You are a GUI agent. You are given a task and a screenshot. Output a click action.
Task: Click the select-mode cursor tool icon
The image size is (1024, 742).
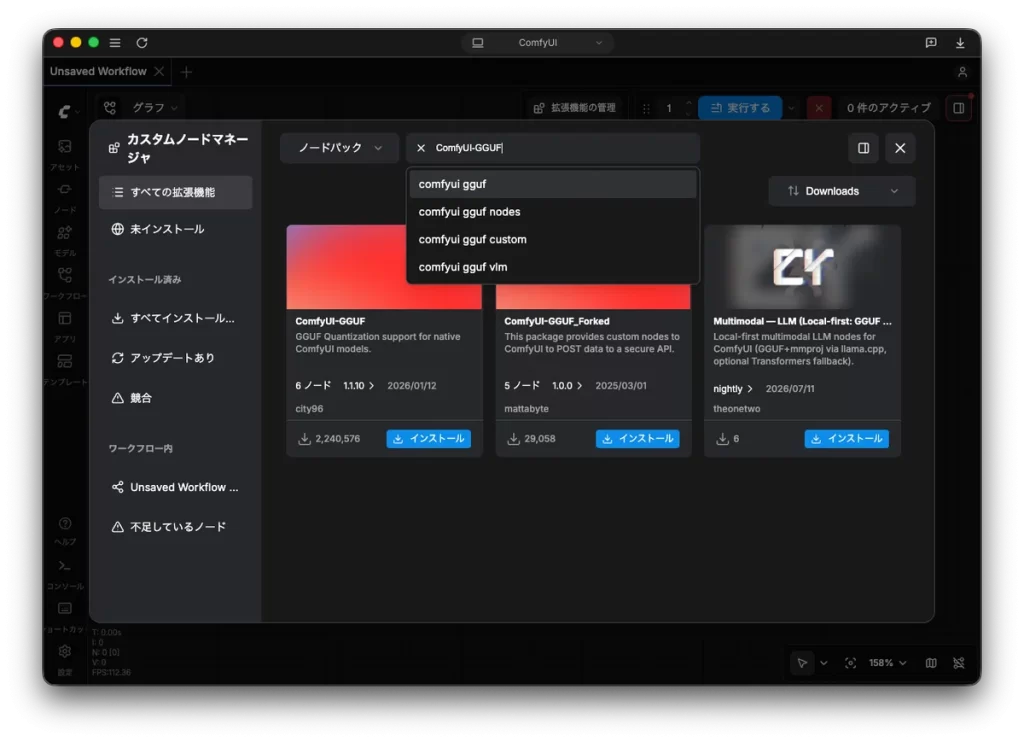[x=802, y=663]
